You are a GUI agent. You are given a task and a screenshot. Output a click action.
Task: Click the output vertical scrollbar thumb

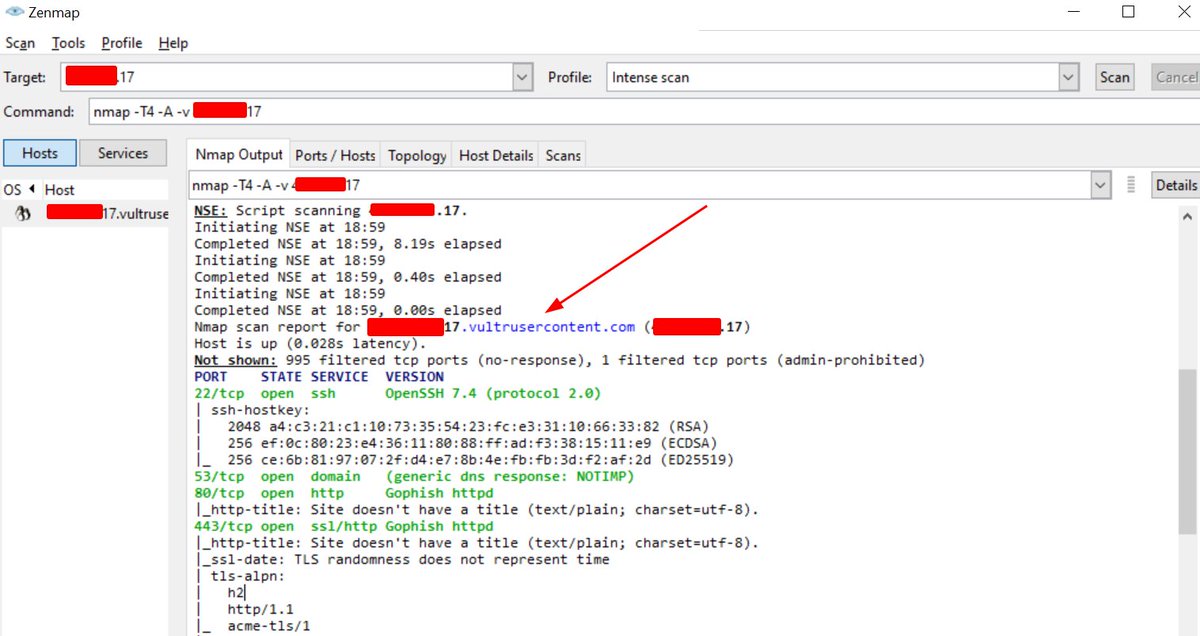click(x=1188, y=451)
